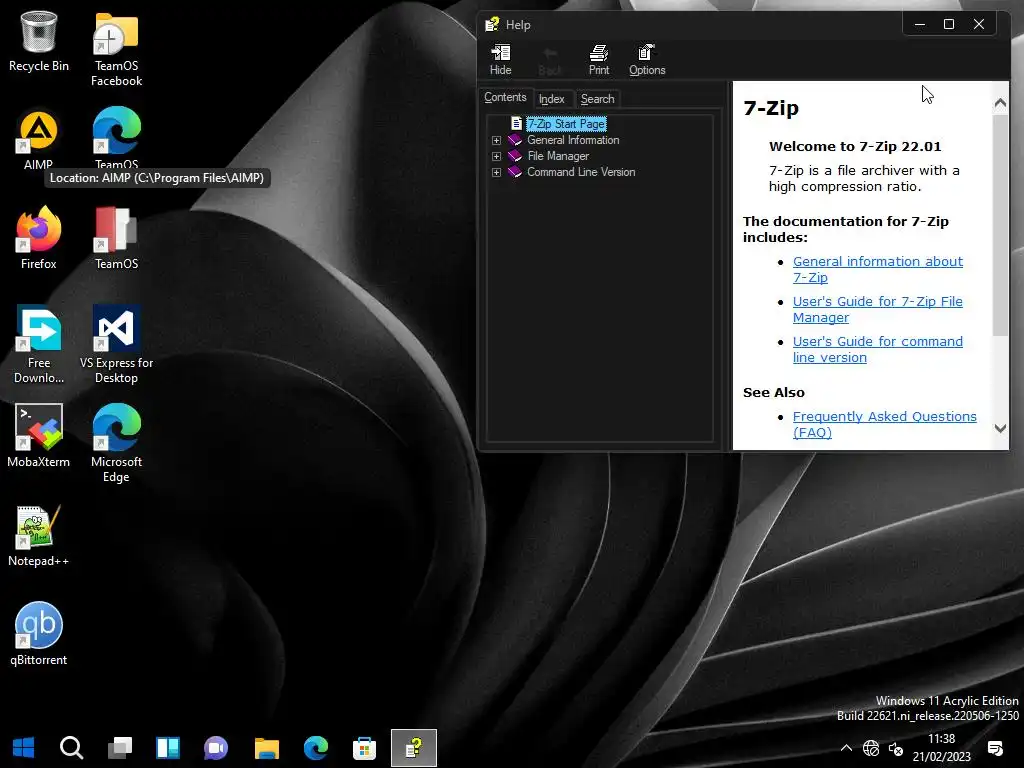Select the TeamOS Edge shortcut beside AIMP
The height and width of the screenshot is (768, 1024).
pyautogui.click(x=116, y=138)
